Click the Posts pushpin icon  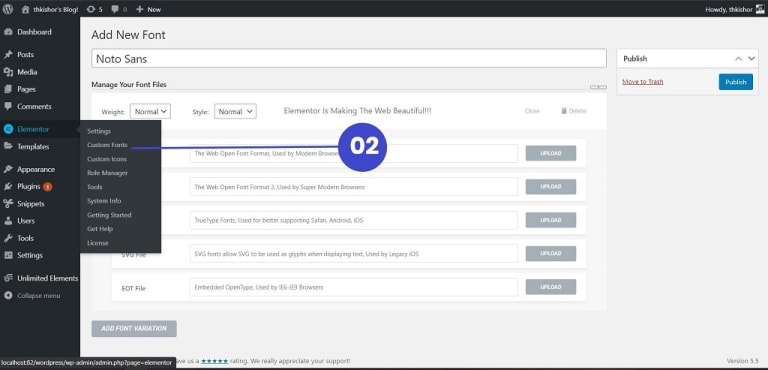pyautogui.click(x=8, y=54)
